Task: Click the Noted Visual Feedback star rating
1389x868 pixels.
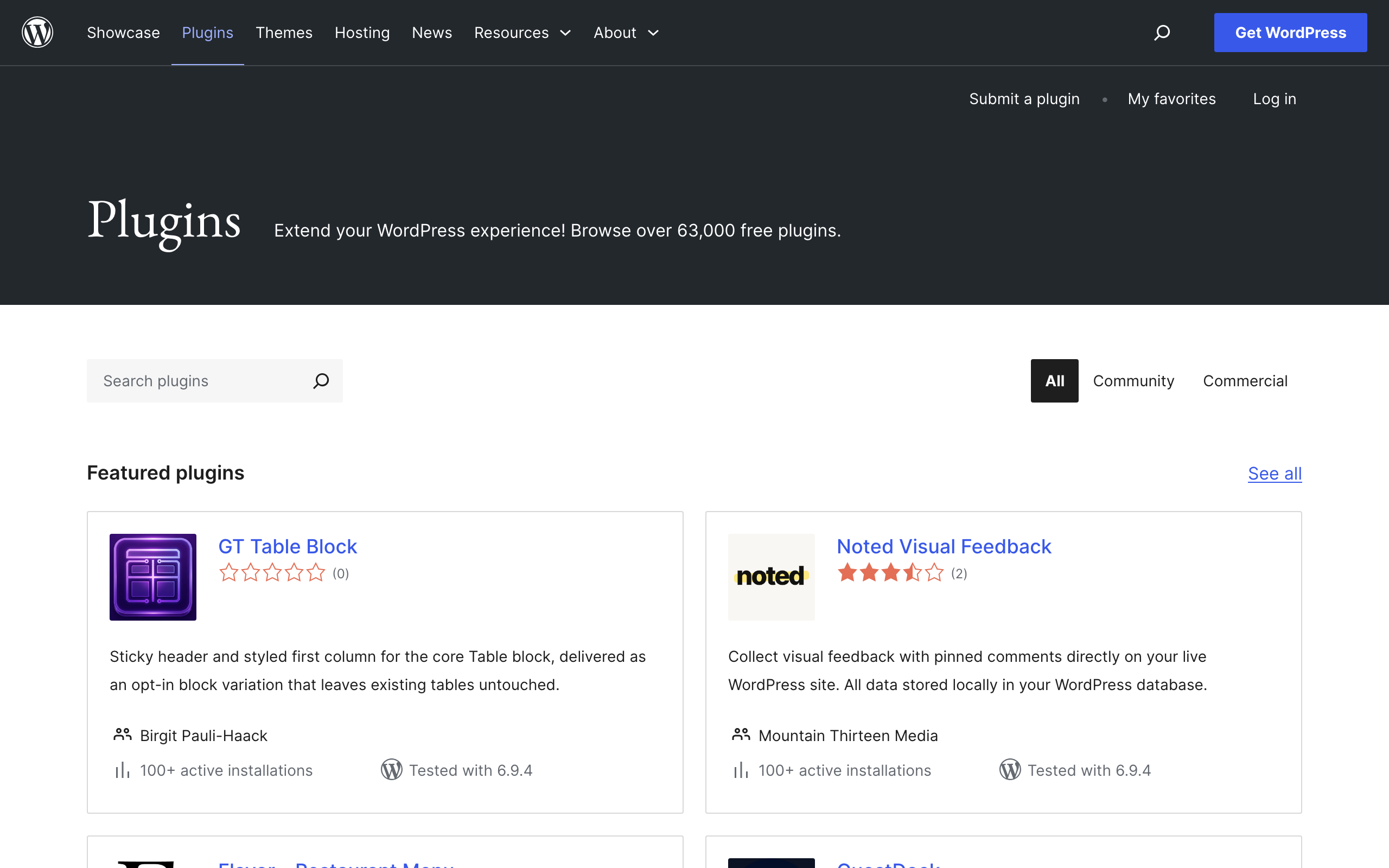Action: click(x=890, y=573)
